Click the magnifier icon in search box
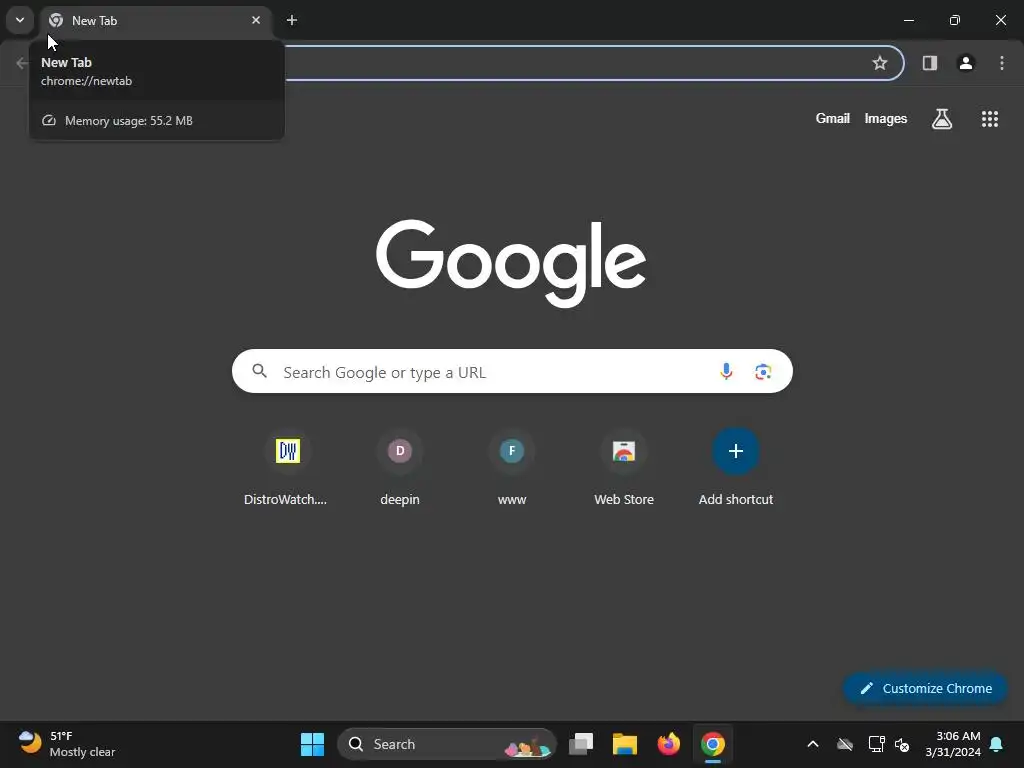 (x=260, y=372)
